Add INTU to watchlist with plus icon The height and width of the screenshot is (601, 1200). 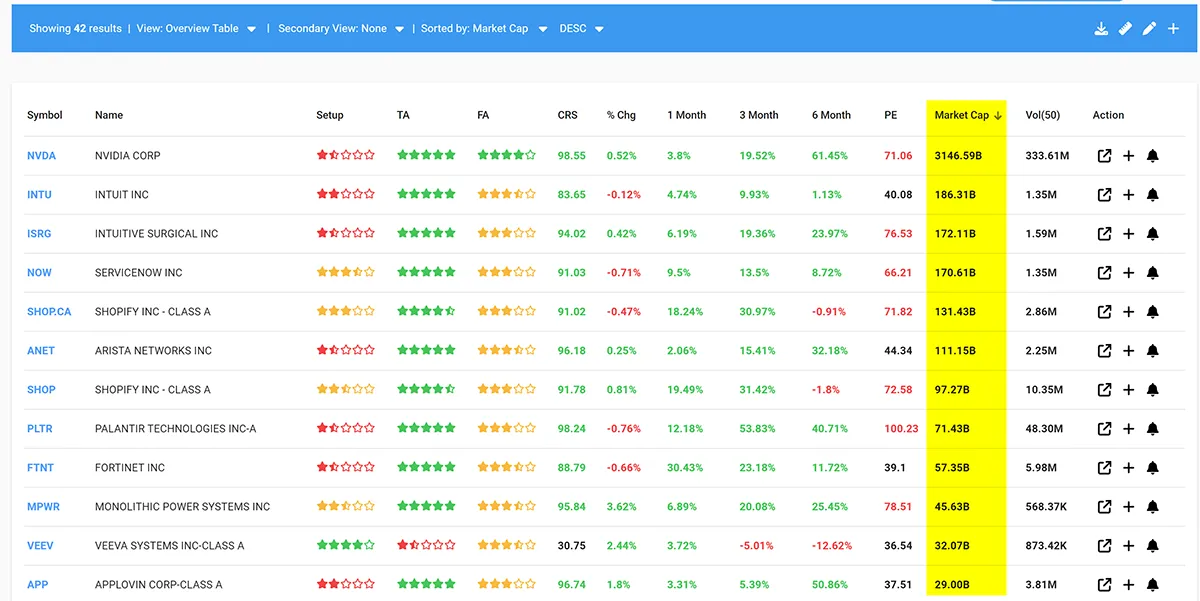[x=1128, y=195]
